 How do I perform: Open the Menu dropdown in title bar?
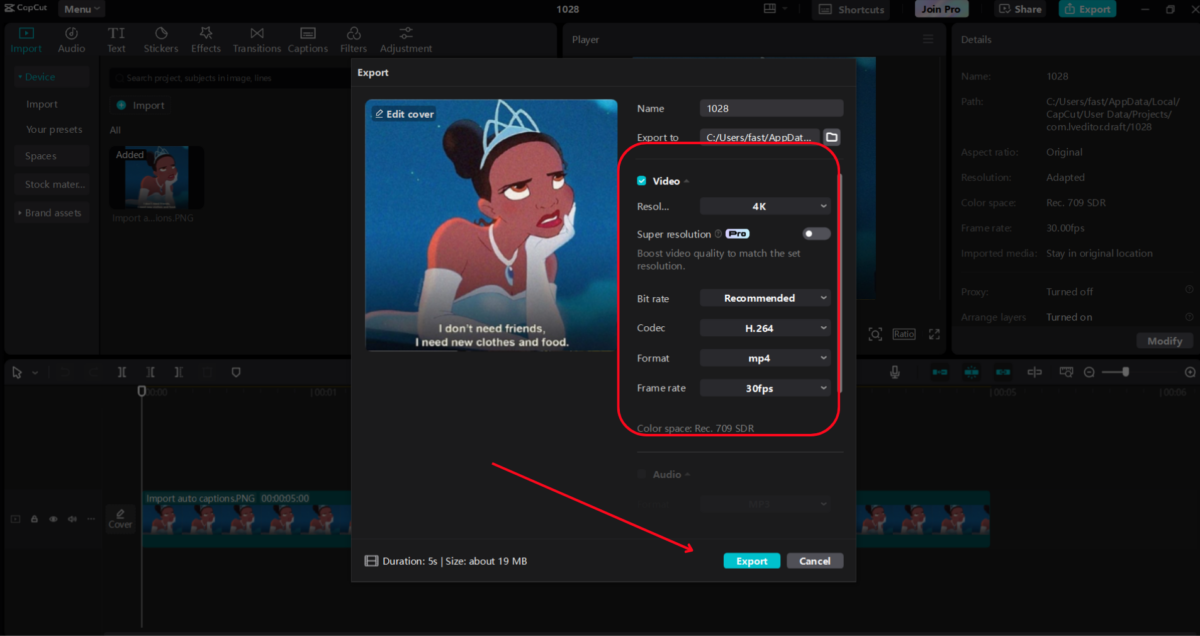click(x=81, y=9)
